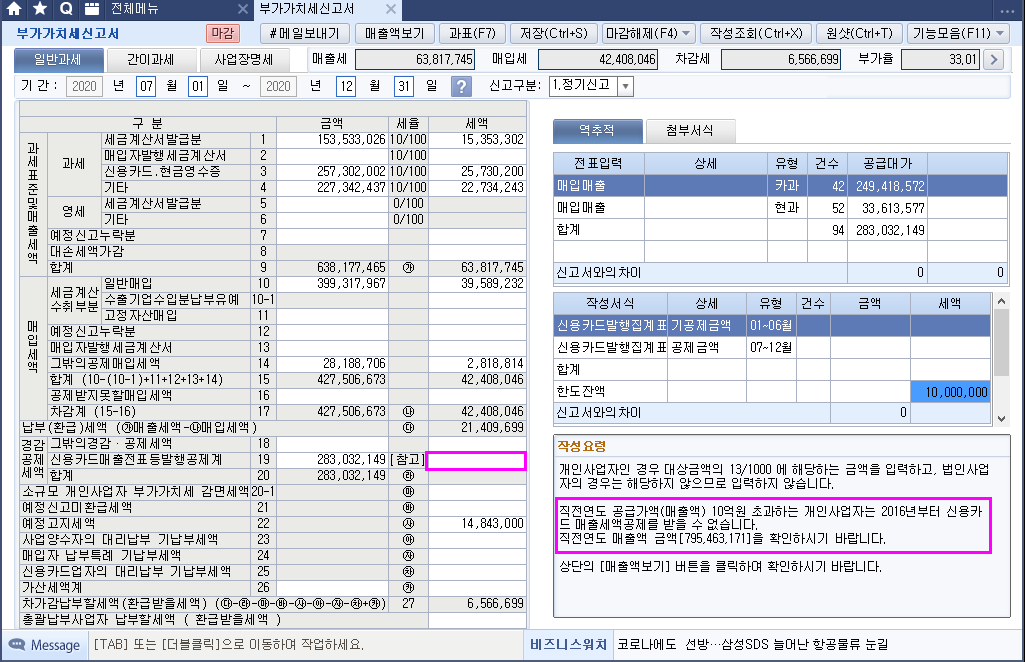Open the top-right more options dots
Image resolution: width=1025 pixels, height=662 pixels.
[x=1007, y=10]
